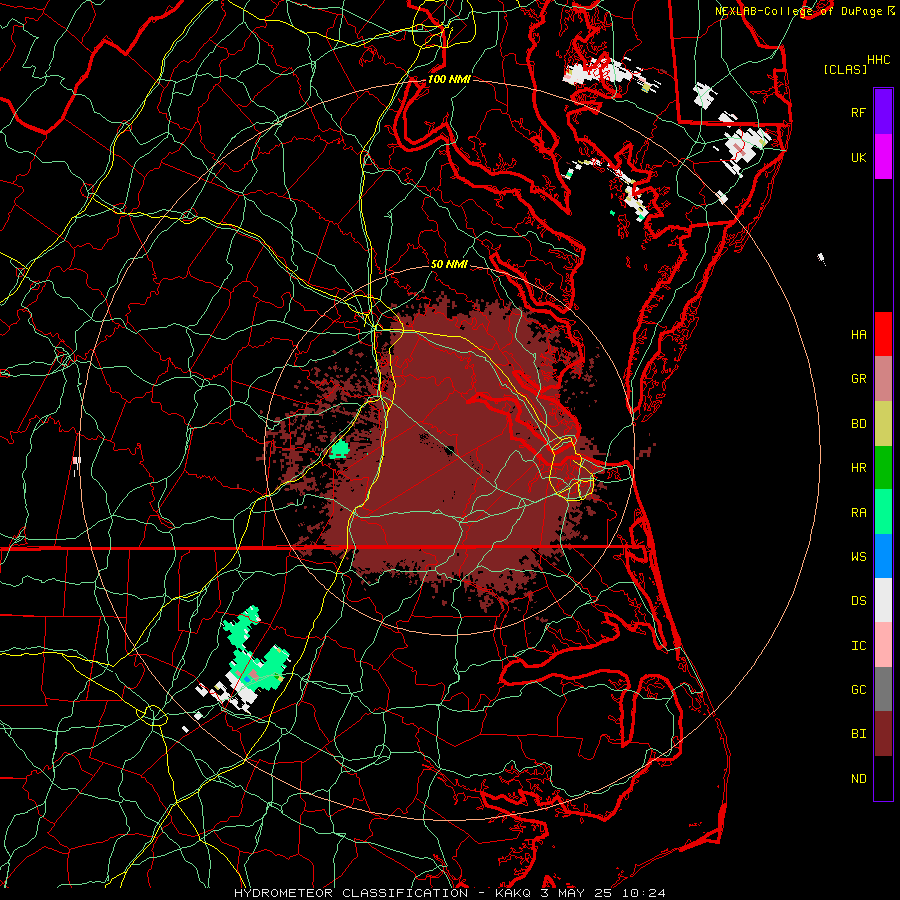Click the GR legend label
The height and width of the screenshot is (900, 900).
858,379
